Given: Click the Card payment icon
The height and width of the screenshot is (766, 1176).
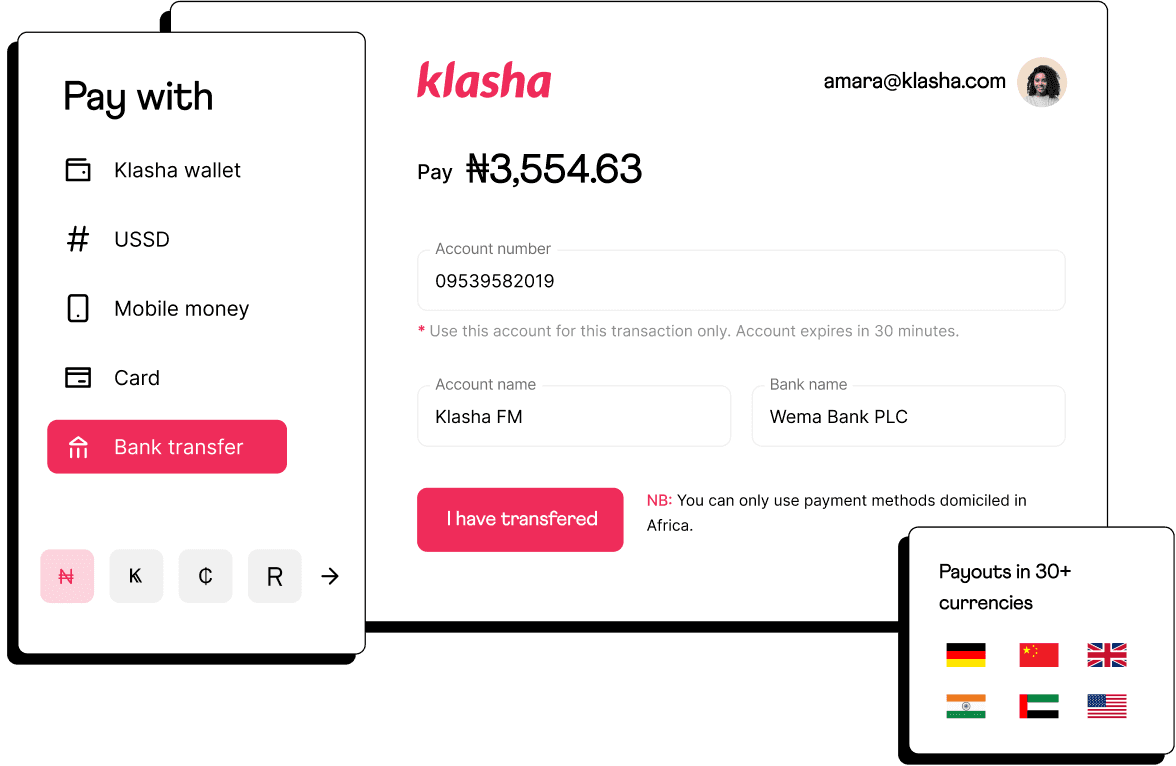Looking at the screenshot, I should point(78,378).
